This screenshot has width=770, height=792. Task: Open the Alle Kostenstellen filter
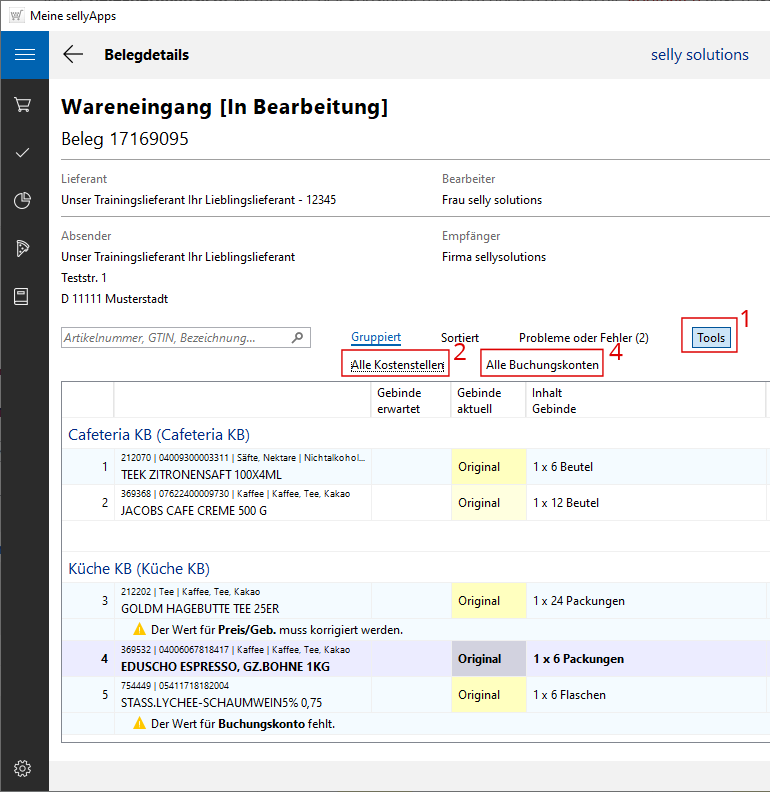coord(397,366)
